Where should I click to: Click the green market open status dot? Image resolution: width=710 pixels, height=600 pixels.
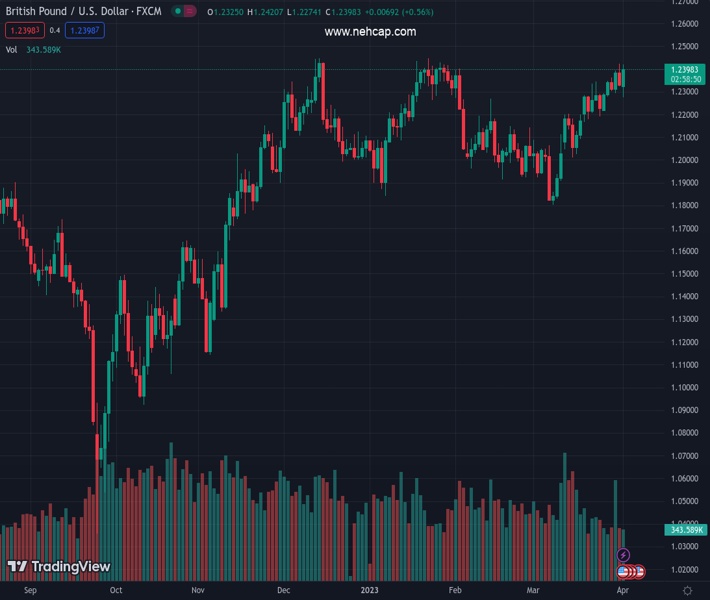pyautogui.click(x=177, y=11)
